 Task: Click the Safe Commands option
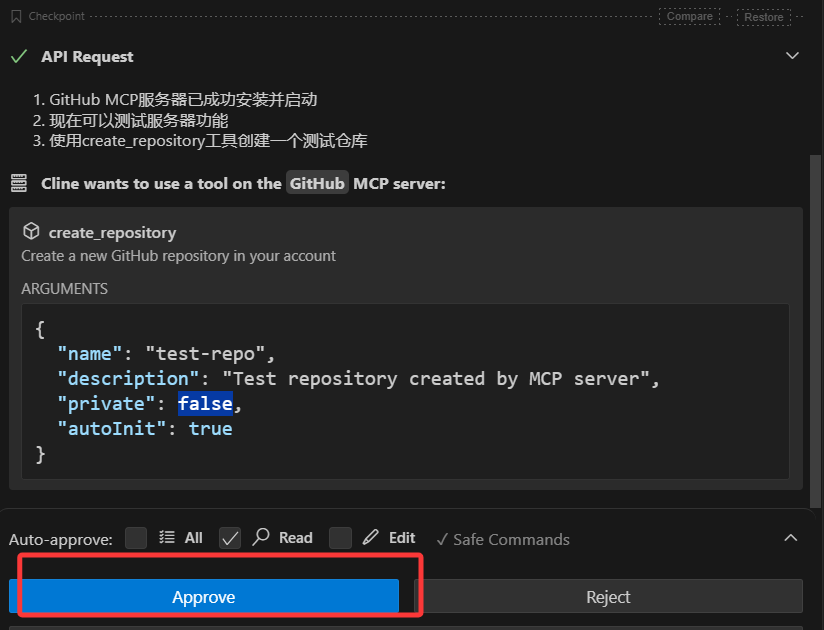coord(503,539)
